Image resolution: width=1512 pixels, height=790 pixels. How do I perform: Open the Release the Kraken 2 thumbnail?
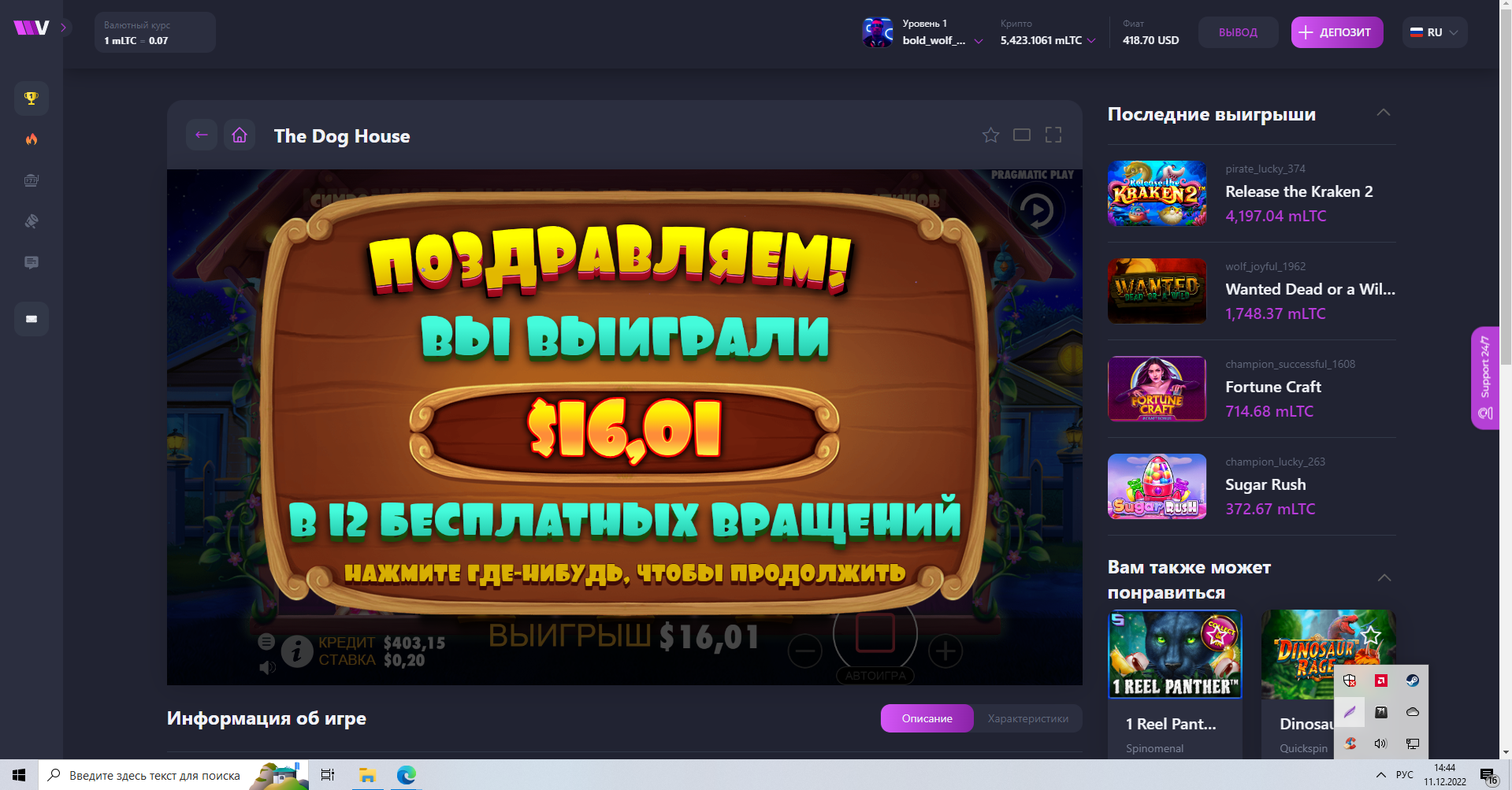1157,193
